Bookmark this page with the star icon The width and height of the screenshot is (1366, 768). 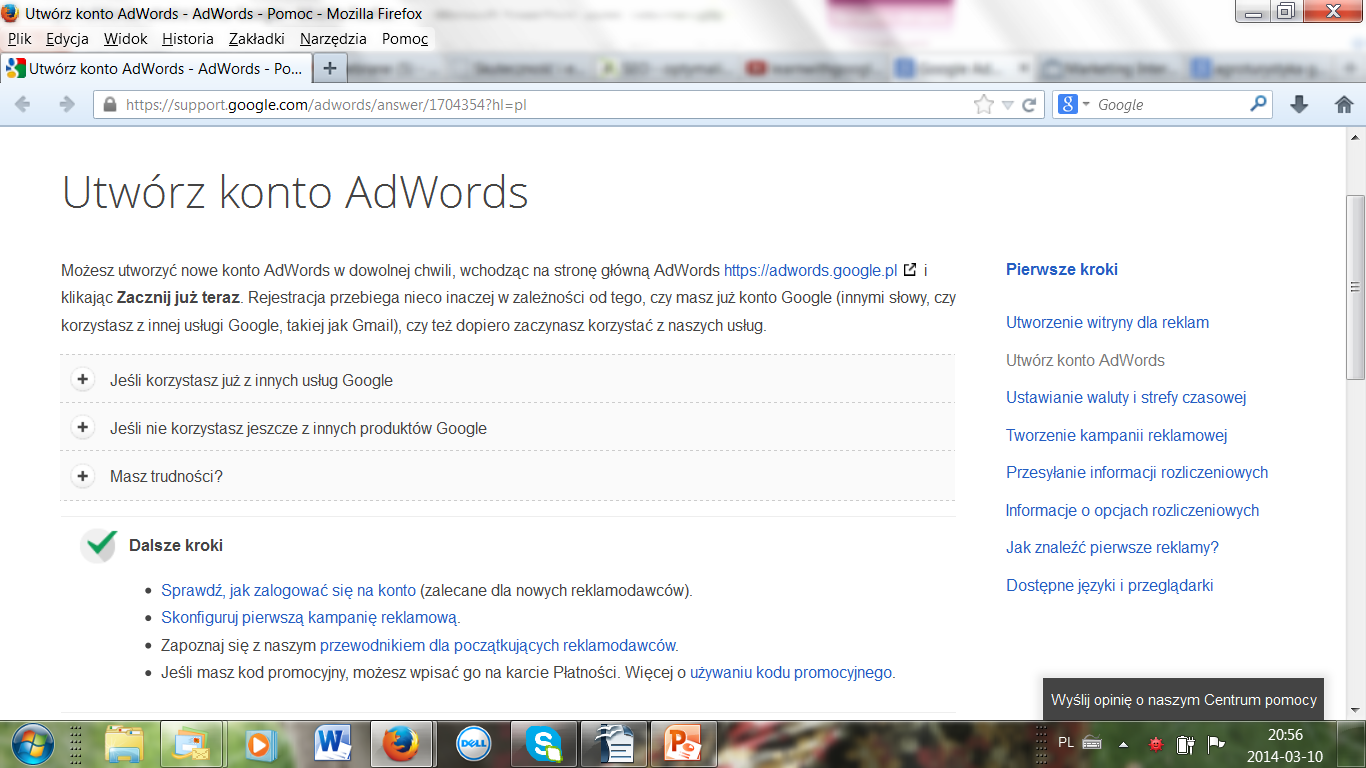tap(984, 104)
